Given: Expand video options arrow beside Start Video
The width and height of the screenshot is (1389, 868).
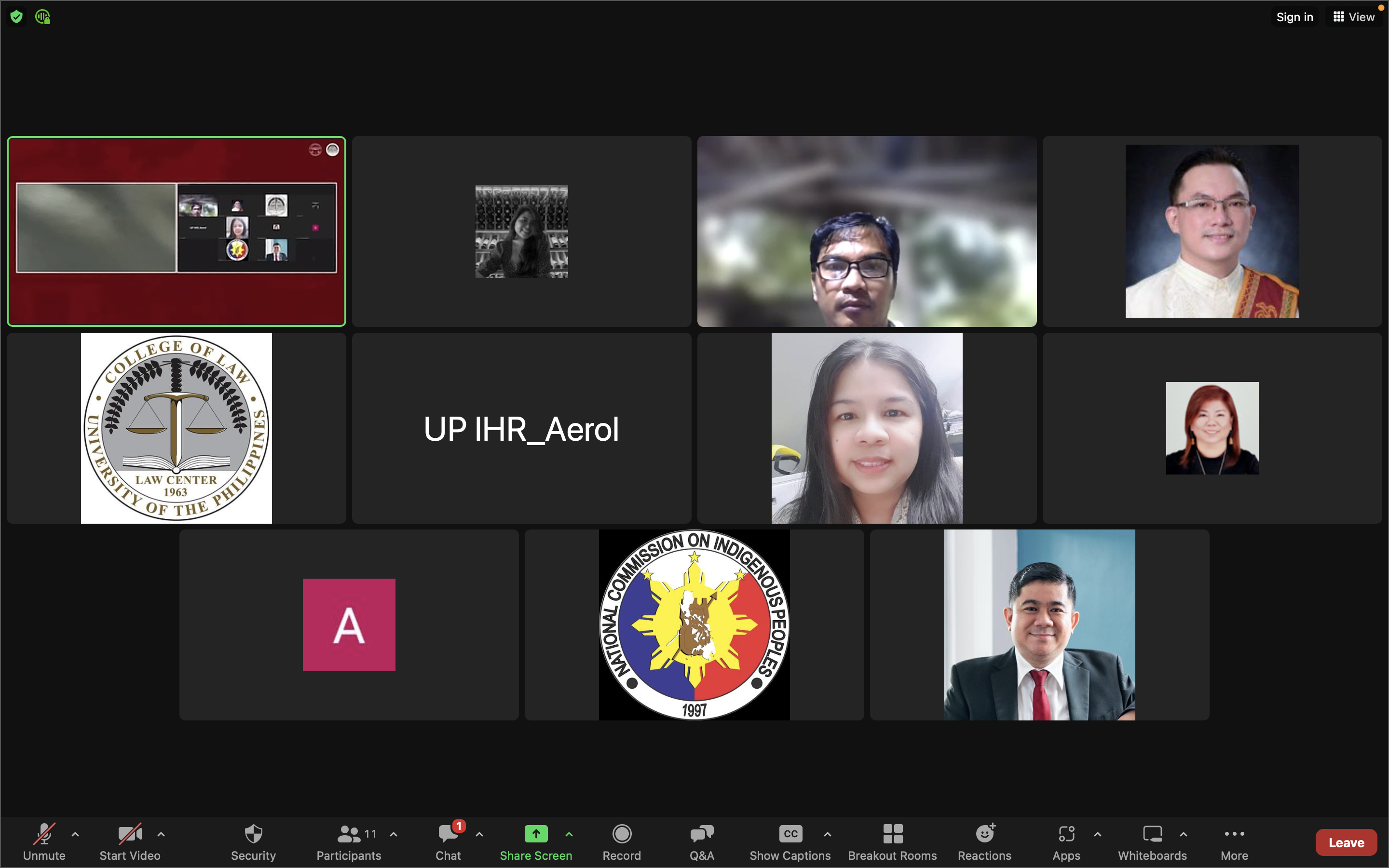Looking at the screenshot, I should coord(161,834).
